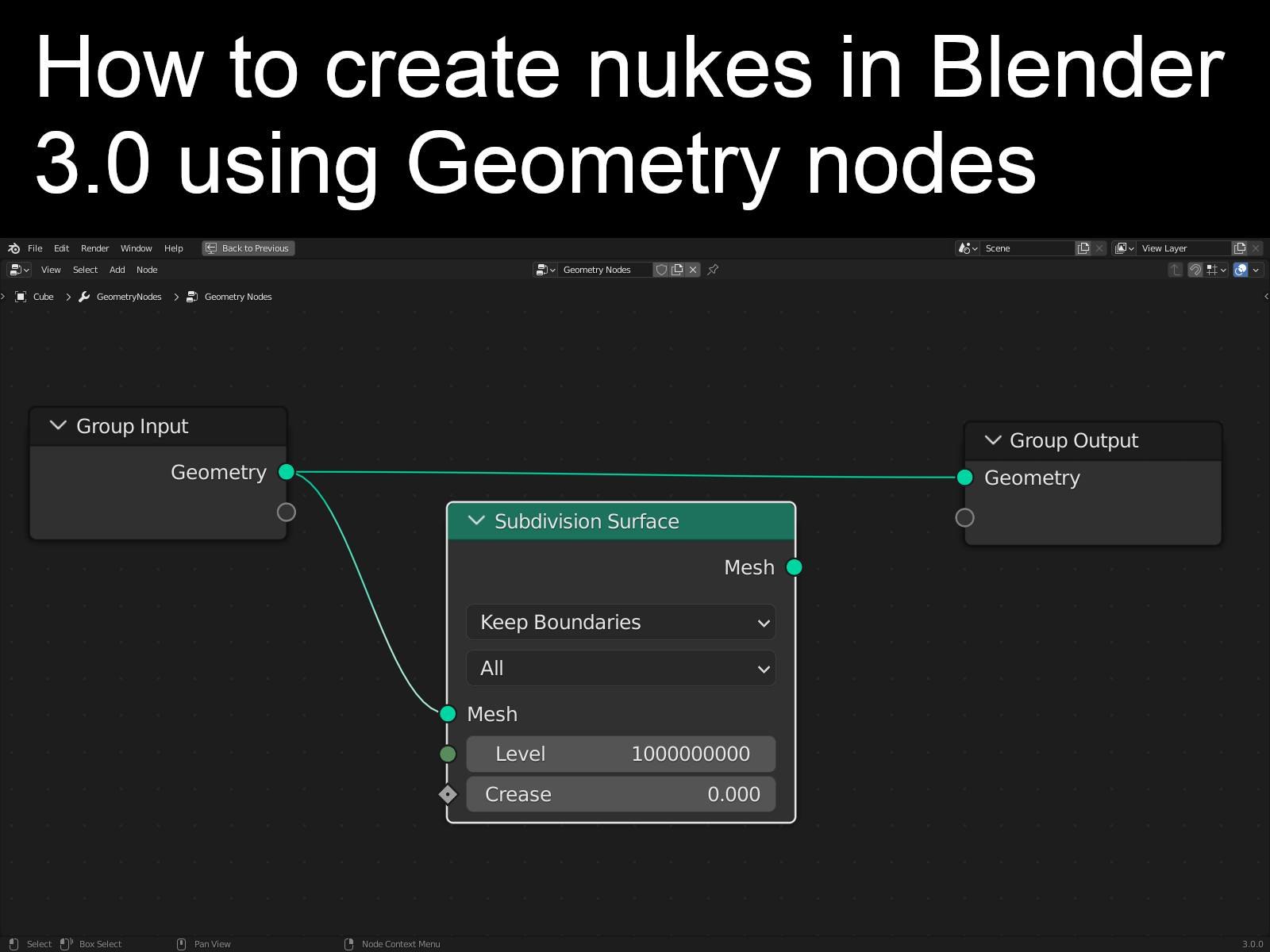Click the node tree icon in breadcrumbs
The width and height of the screenshot is (1270, 952).
[x=192, y=297]
